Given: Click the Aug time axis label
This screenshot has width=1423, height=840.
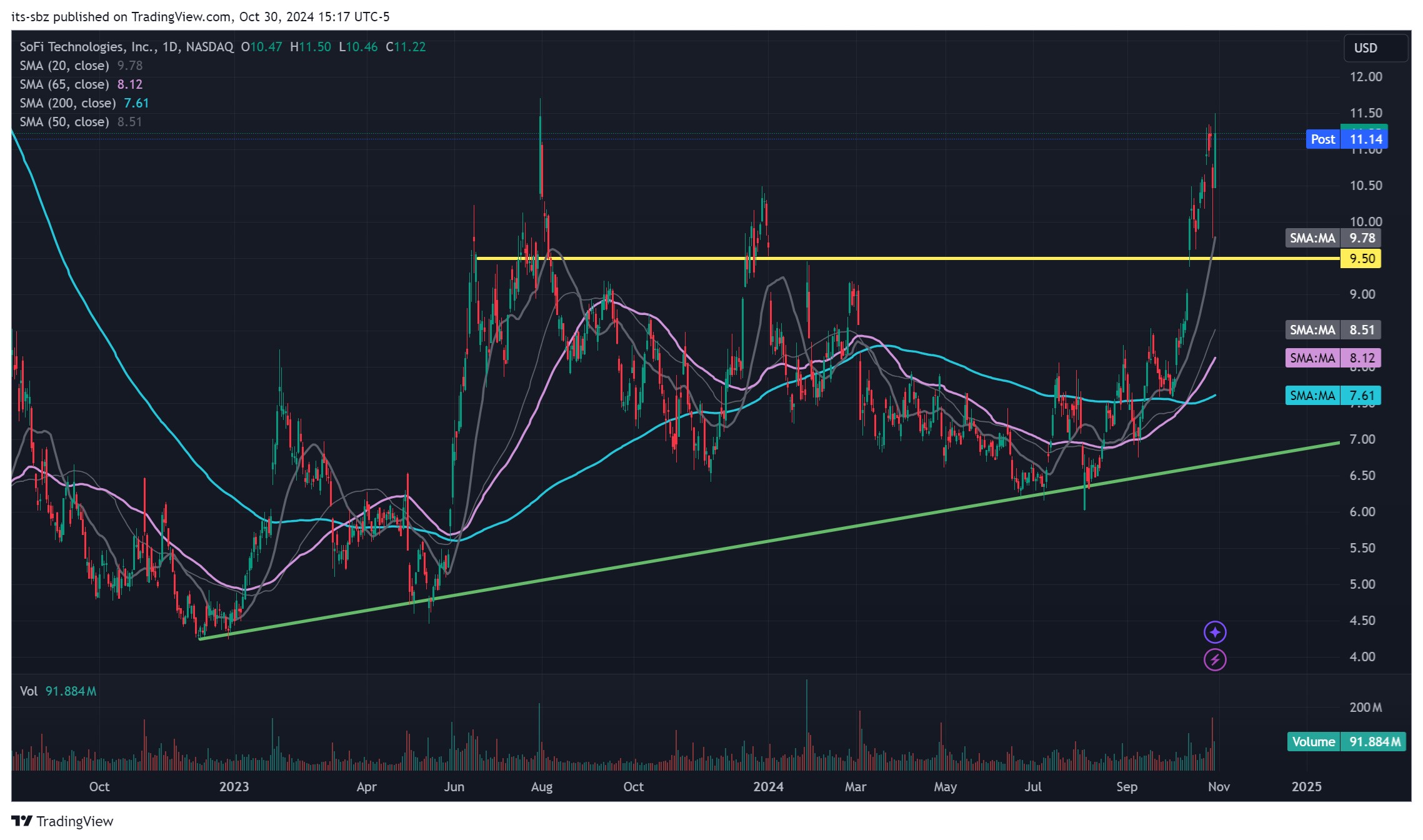Looking at the screenshot, I should 541,787.
